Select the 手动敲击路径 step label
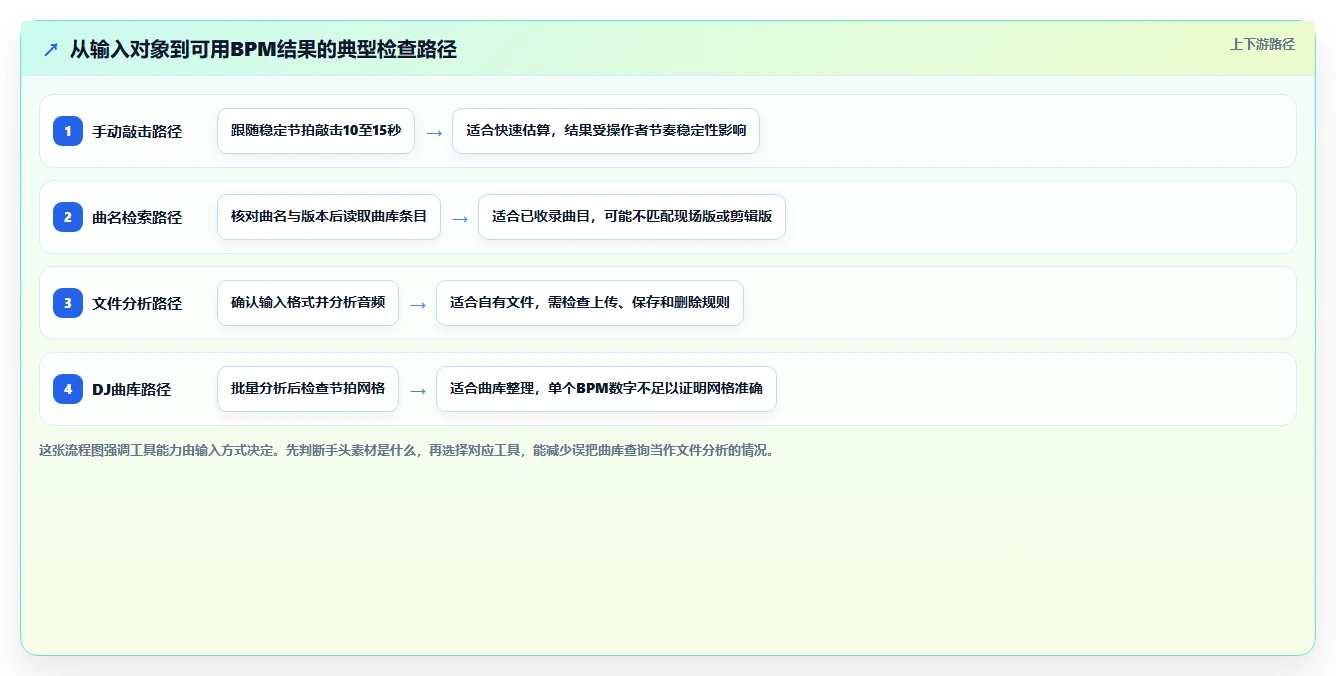Screen dimensions: 1336x676 click(137, 131)
